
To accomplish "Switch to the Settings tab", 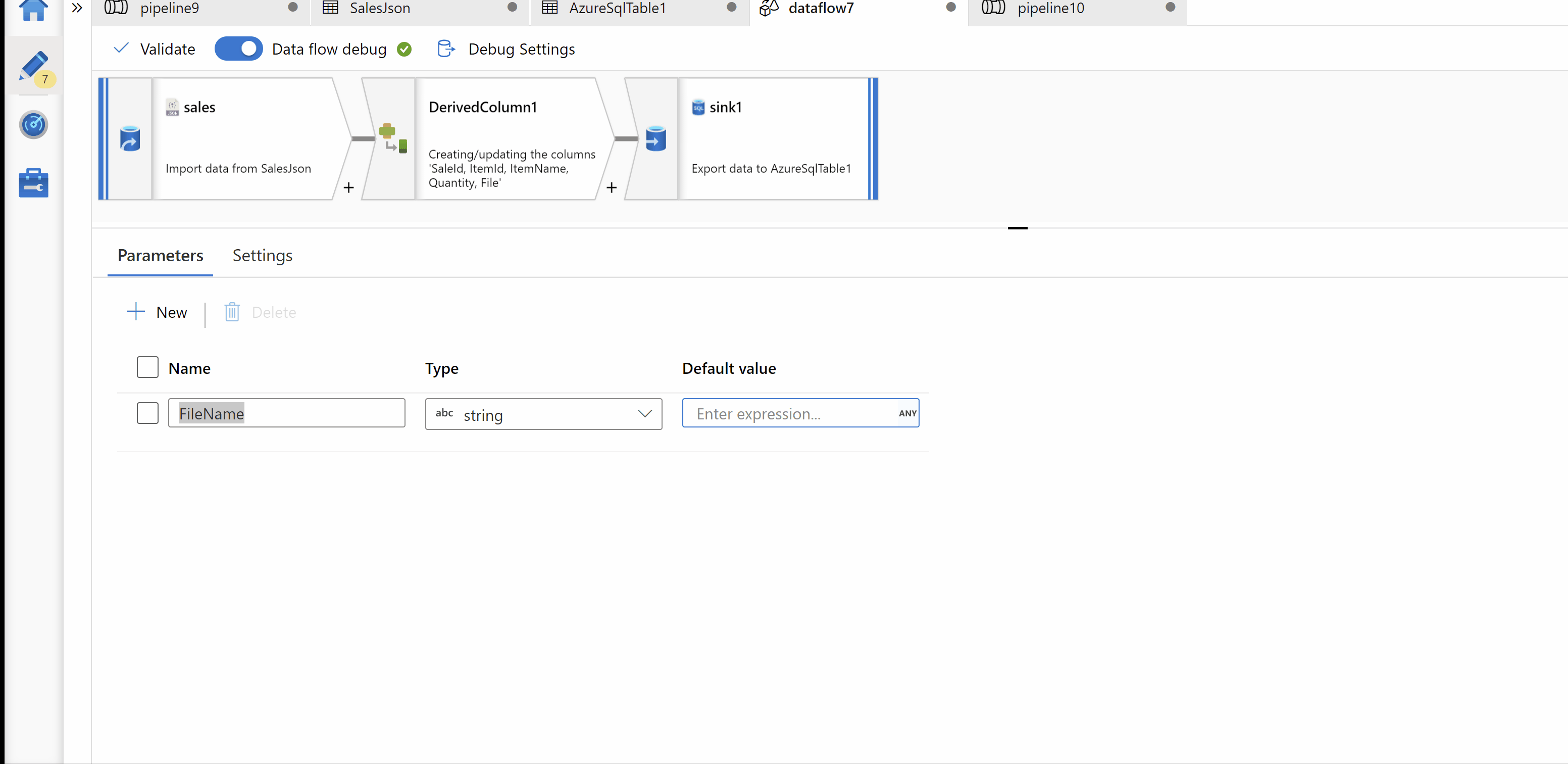I will pos(263,256).
